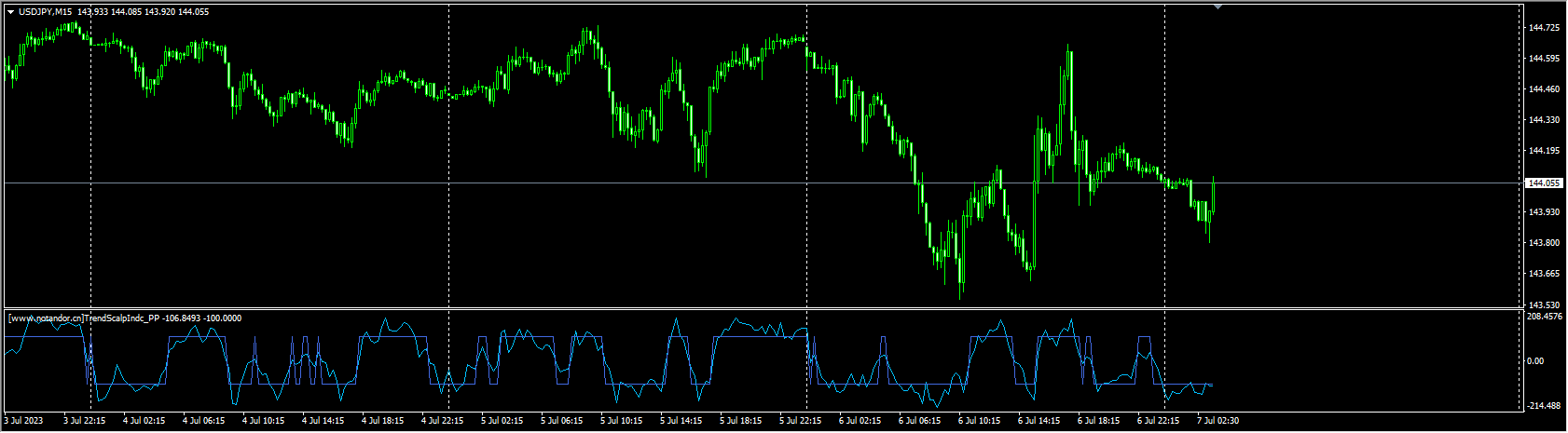Click the 5 Jul 22:15 time label
The width and height of the screenshot is (1568, 433).
tap(800, 421)
